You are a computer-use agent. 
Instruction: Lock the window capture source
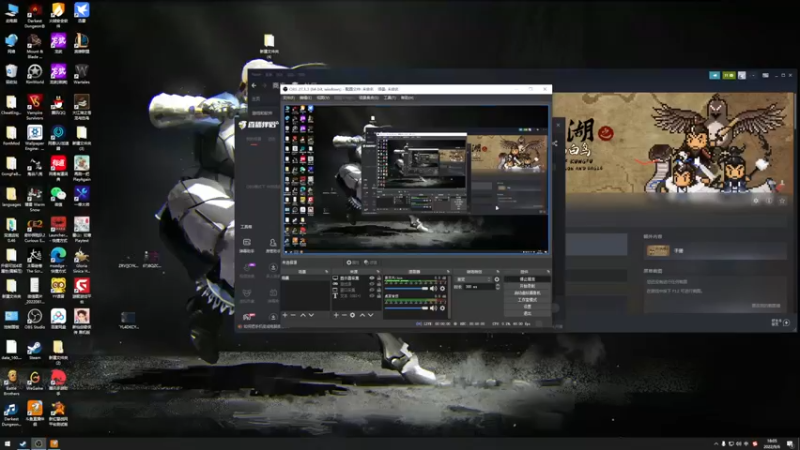pos(379,290)
